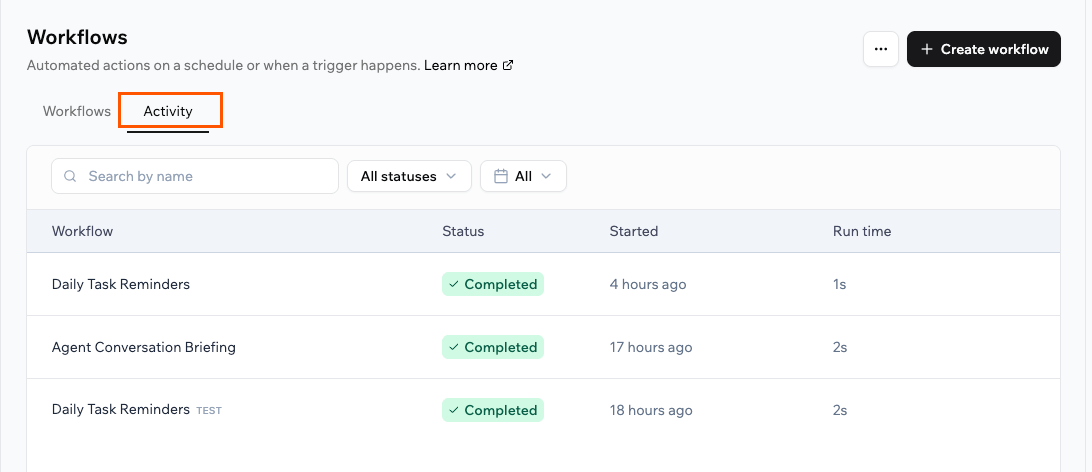Click the magnifying glass search icon
This screenshot has width=1092, height=472.
click(x=70, y=176)
